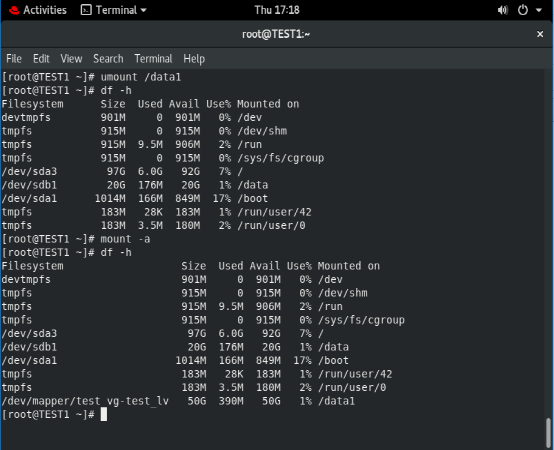Click the mount -a command text
554x450 pixels.
point(125,239)
